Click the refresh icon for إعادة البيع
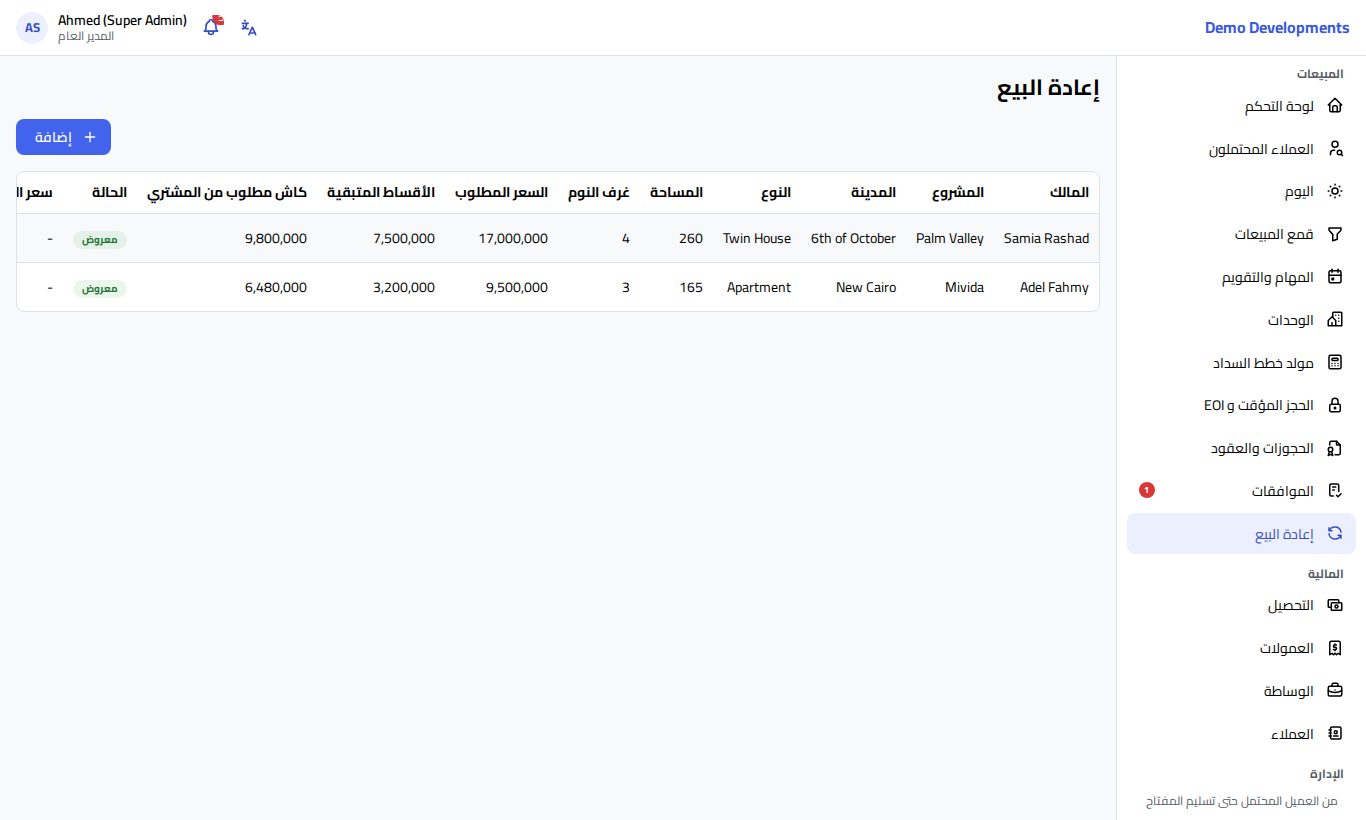This screenshot has width=1366, height=820. point(1334,533)
